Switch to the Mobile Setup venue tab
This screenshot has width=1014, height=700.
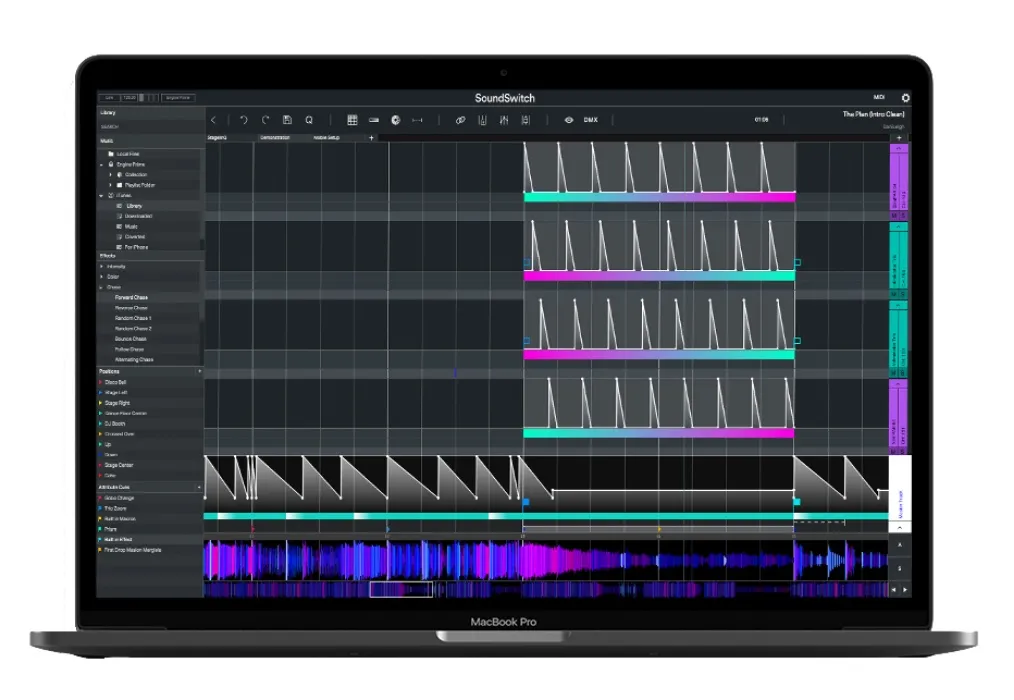point(327,138)
